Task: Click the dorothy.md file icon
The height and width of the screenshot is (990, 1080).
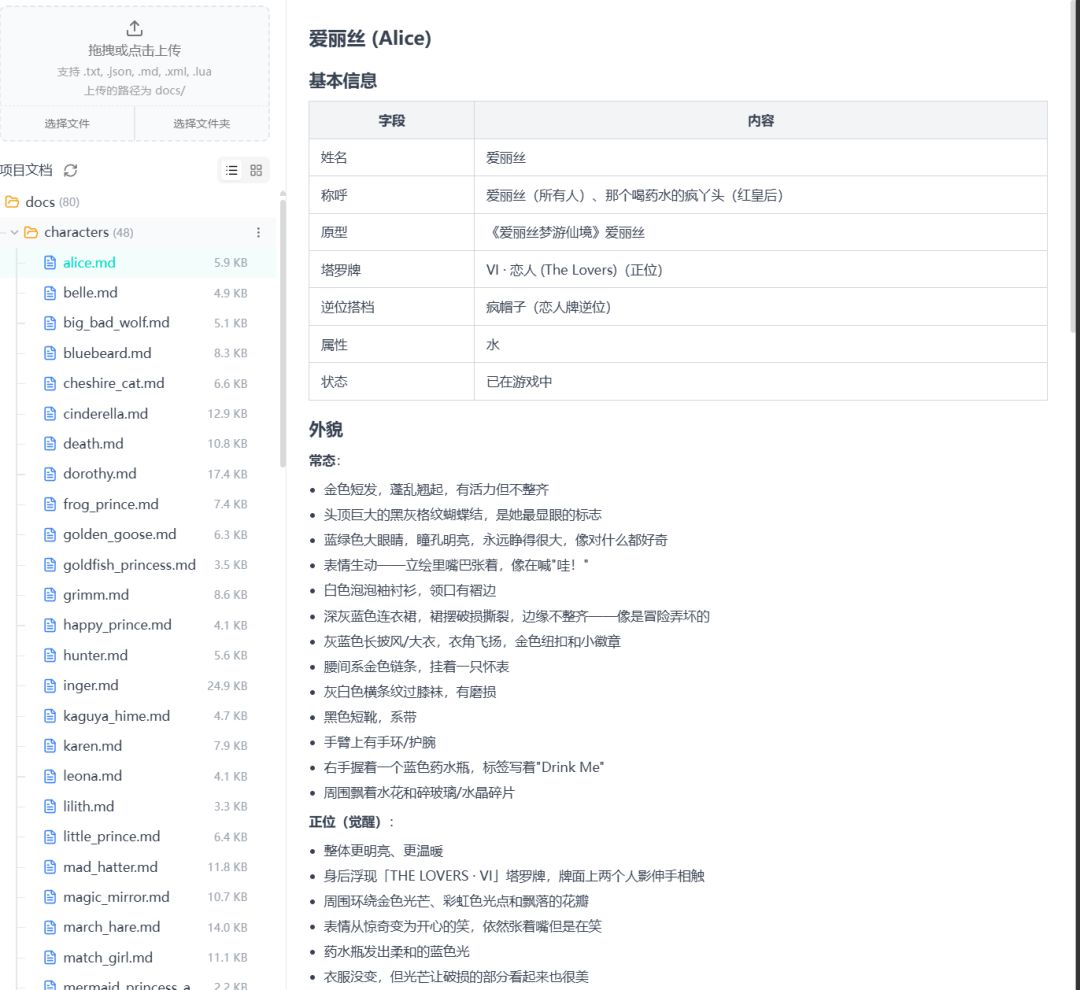Action: 50,474
